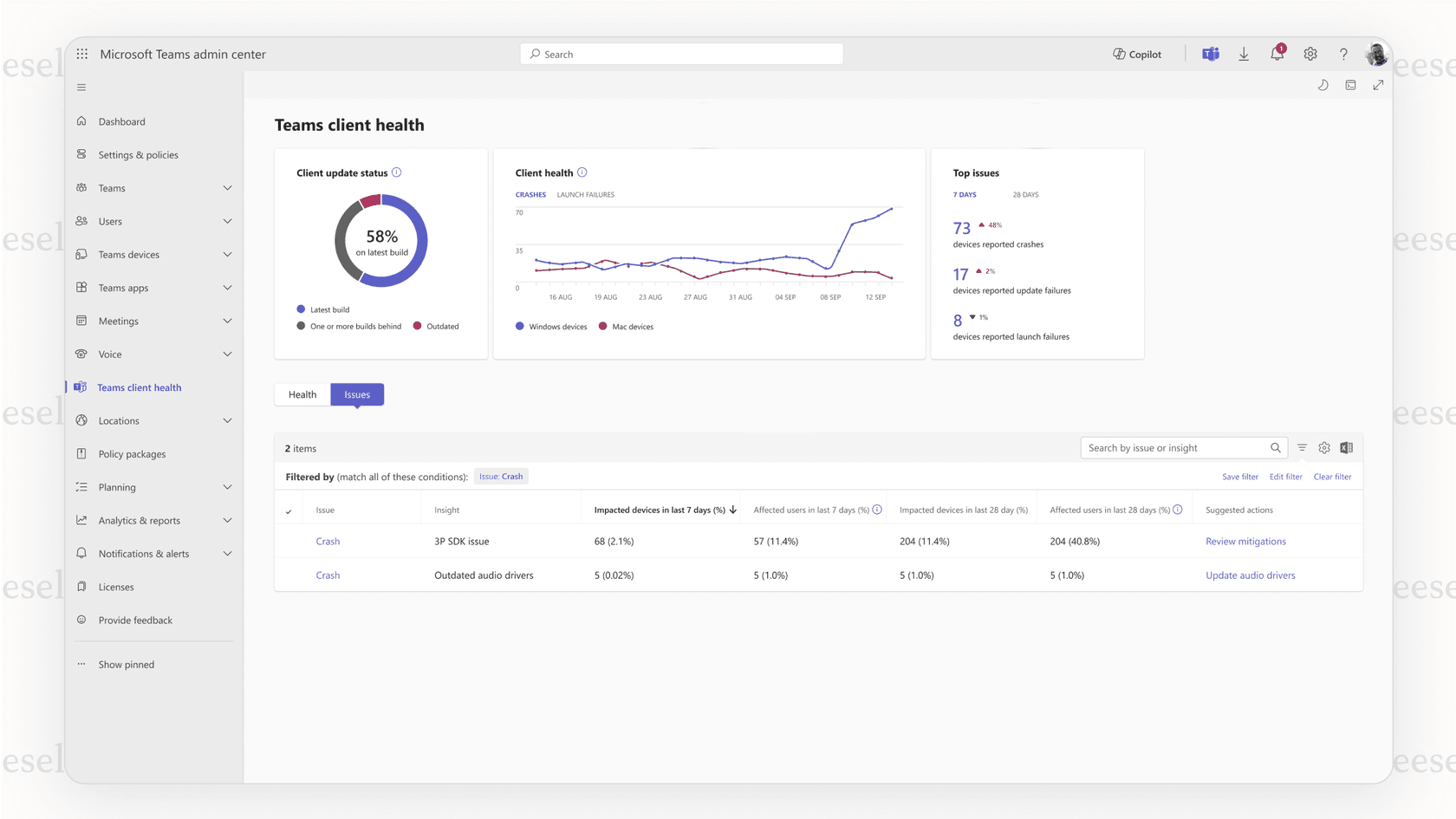The height and width of the screenshot is (819, 1456).
Task: Open the filter icon beside the issues search box
Action: click(1302, 447)
